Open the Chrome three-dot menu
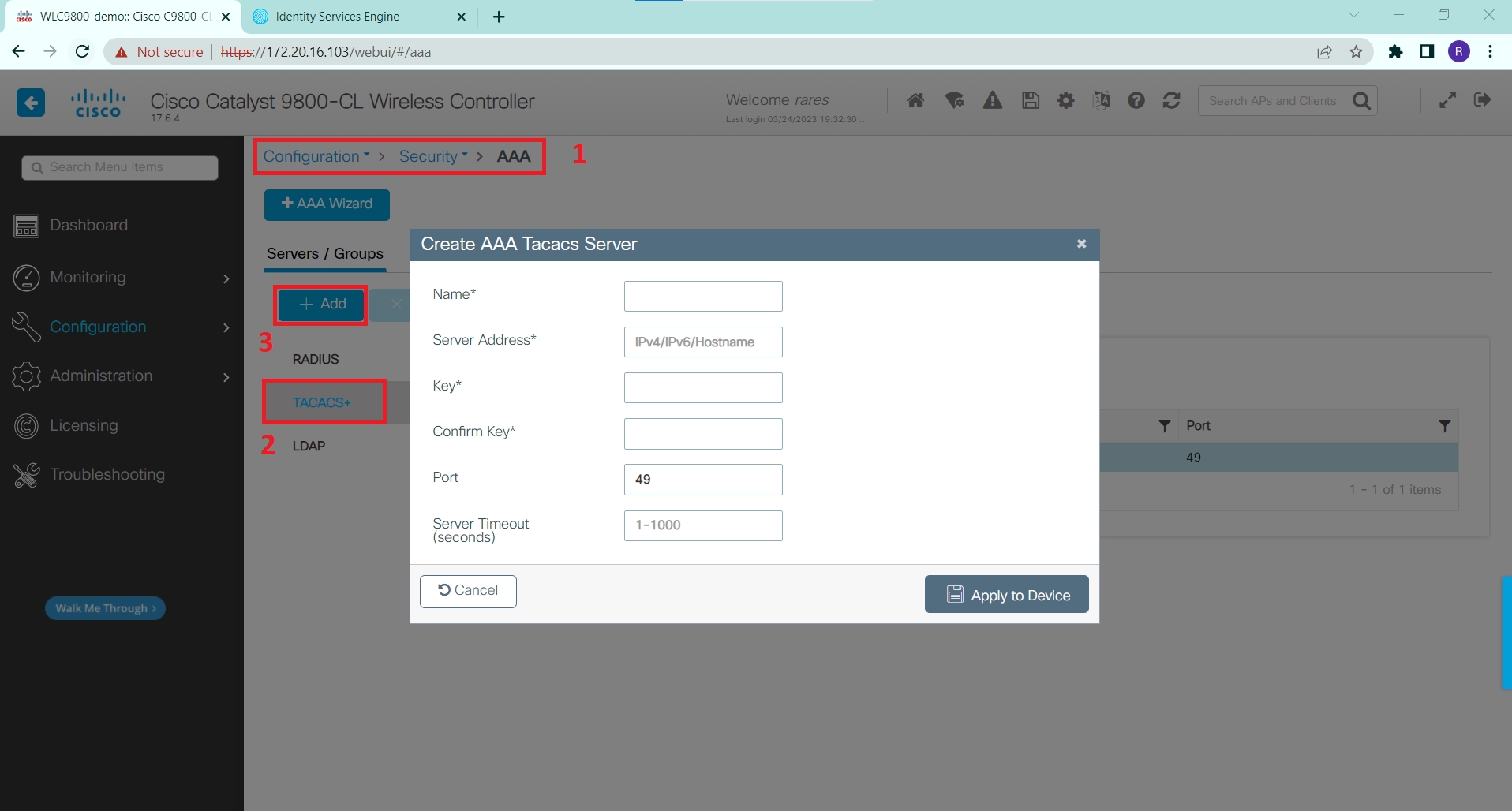 (x=1490, y=51)
